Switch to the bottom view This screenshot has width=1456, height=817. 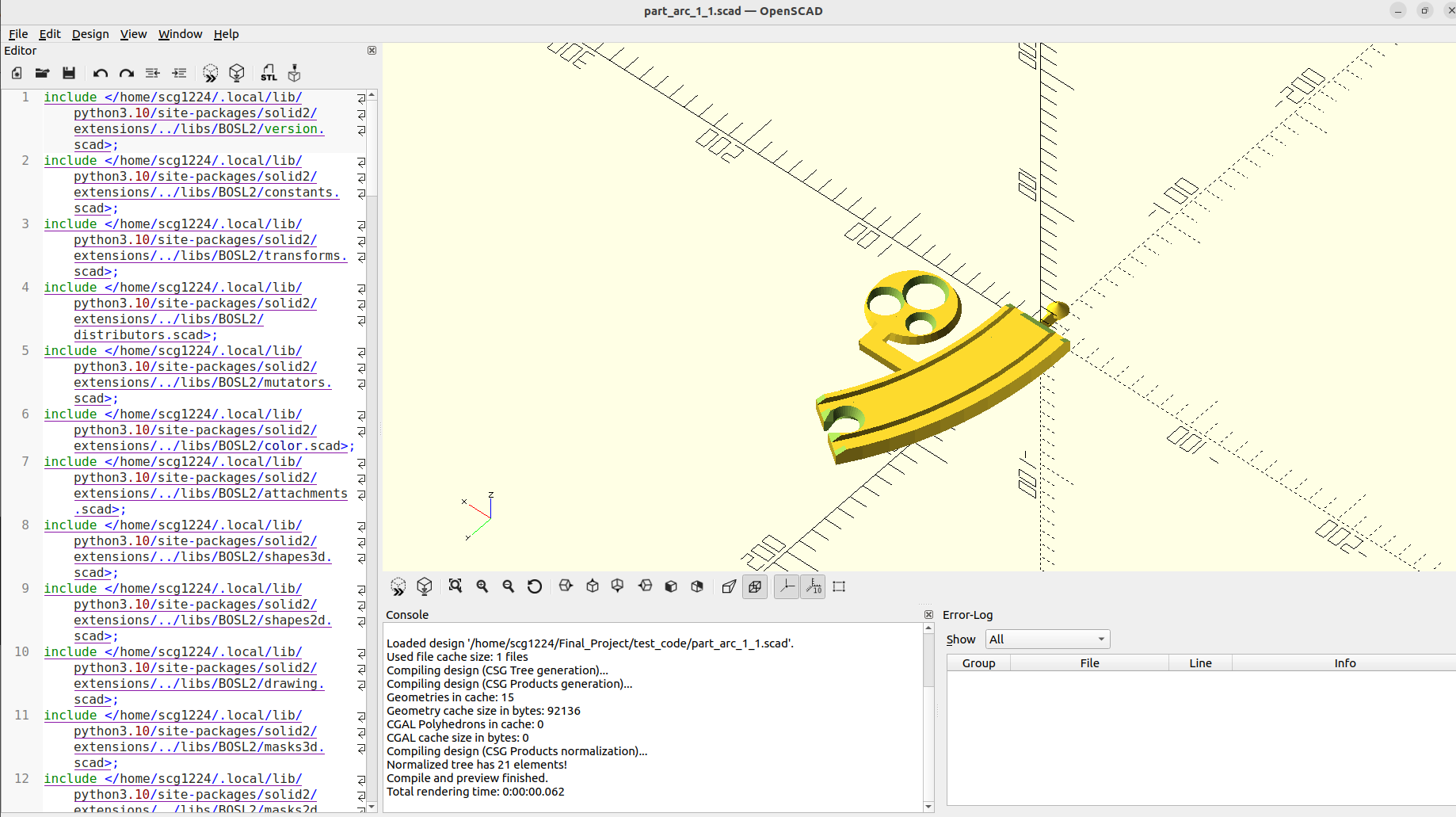point(618,586)
